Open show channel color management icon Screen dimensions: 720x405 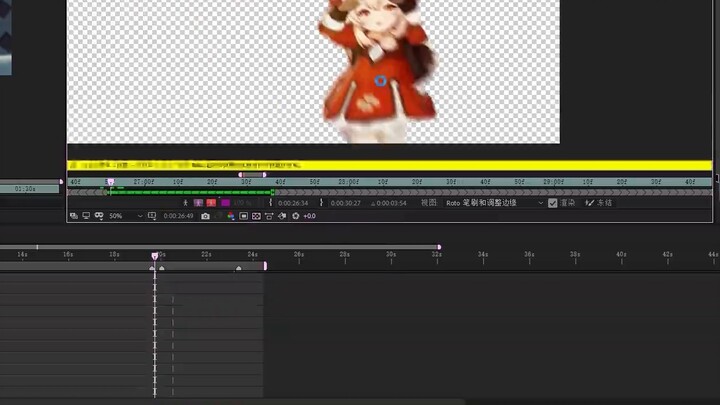click(x=231, y=216)
